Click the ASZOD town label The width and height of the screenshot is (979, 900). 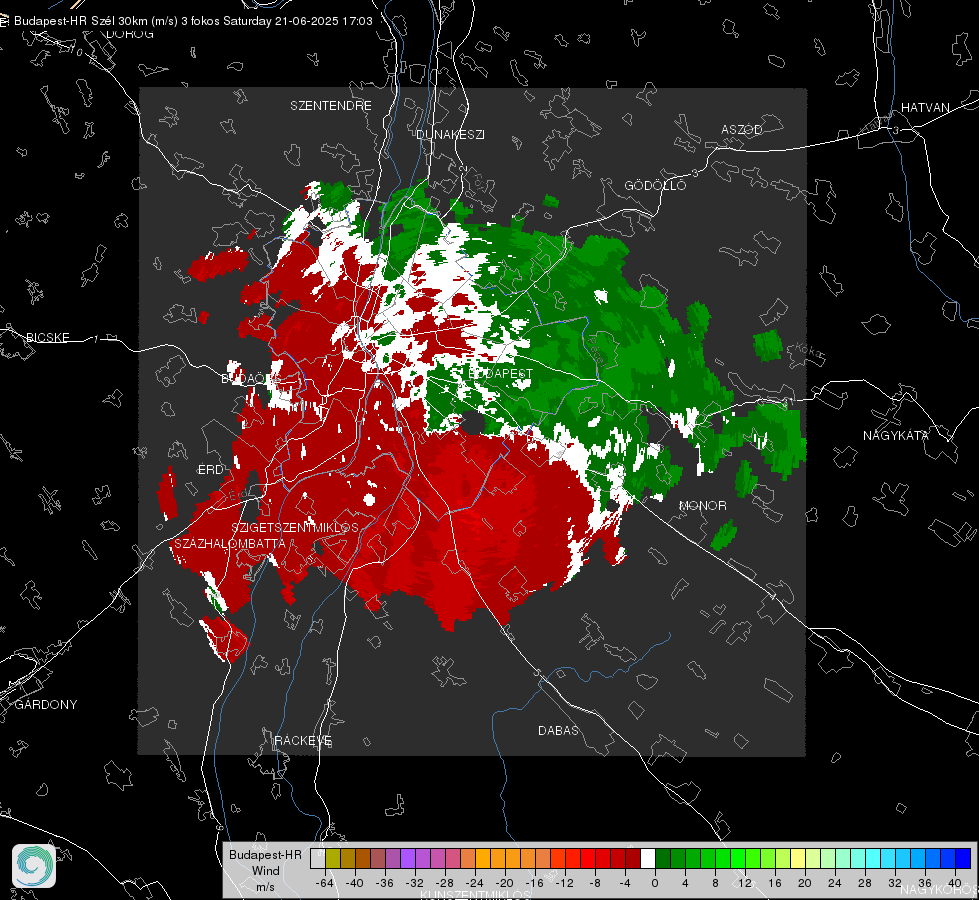742,129
